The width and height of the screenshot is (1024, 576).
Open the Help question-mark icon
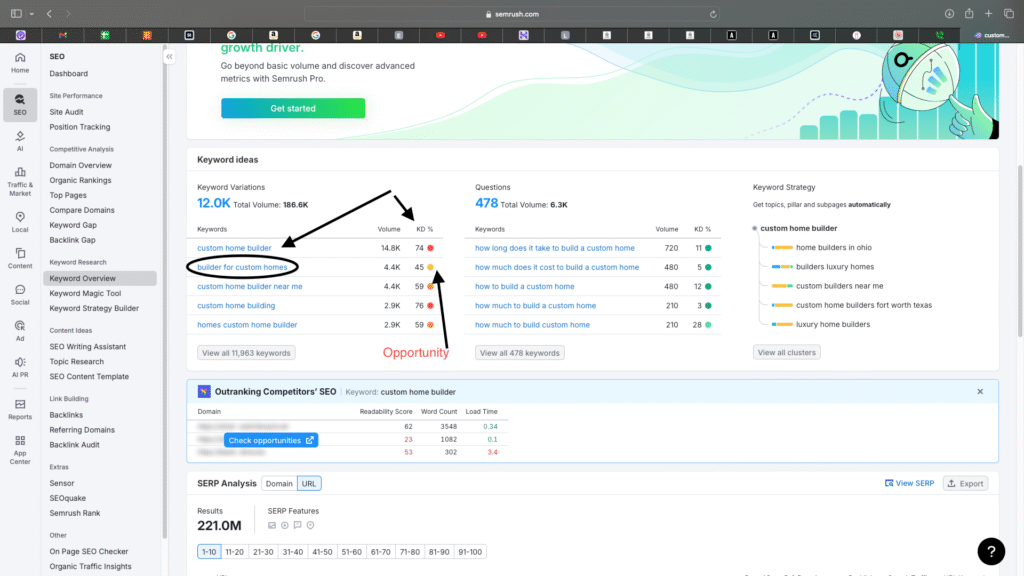[x=990, y=551]
